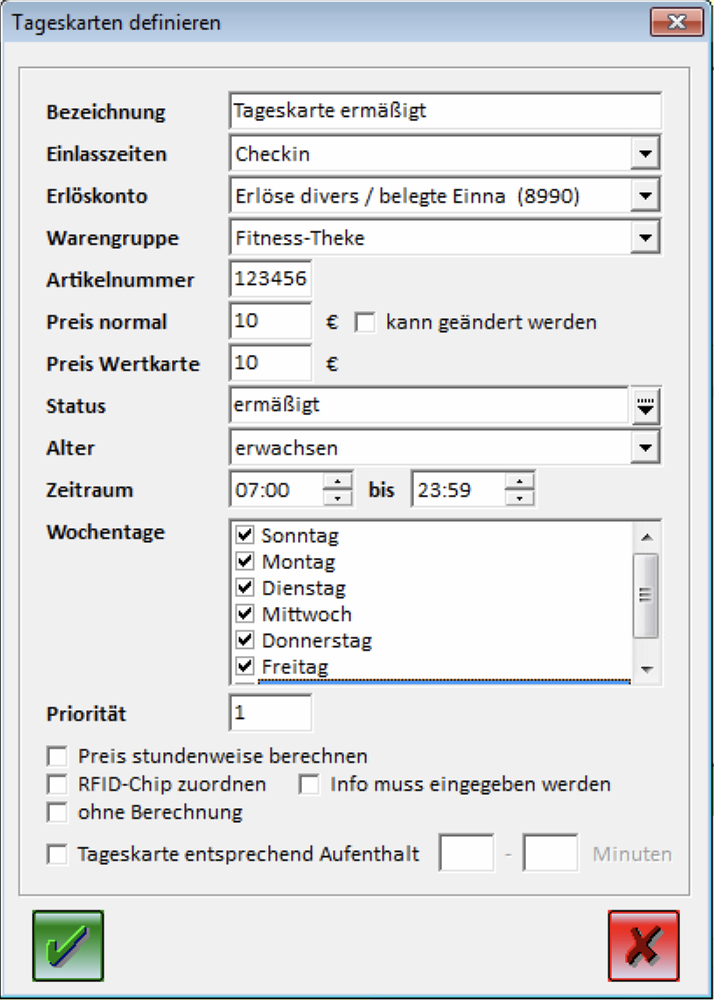714x1000 pixels.
Task: Uncheck Sonntag in the Wochentage list
Action: tap(245, 535)
